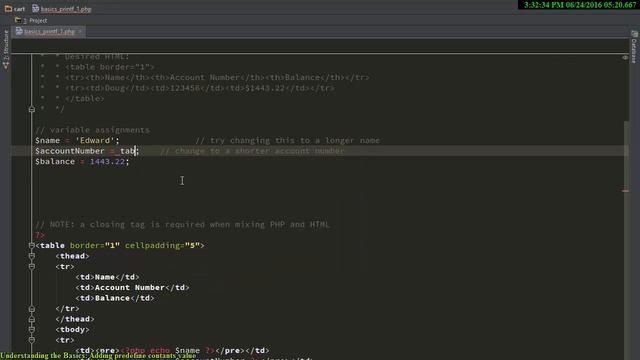Click the Database icon on right strip

634,34
